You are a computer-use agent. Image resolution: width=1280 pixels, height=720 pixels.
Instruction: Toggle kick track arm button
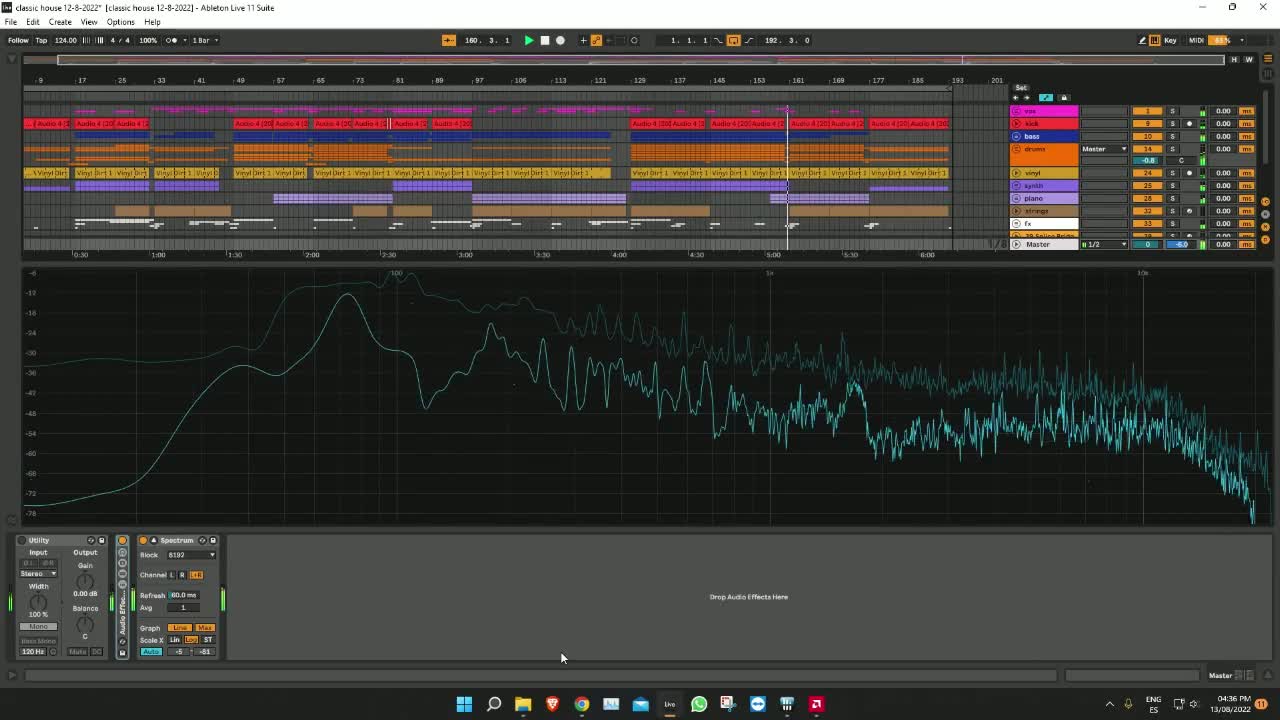click(1189, 124)
